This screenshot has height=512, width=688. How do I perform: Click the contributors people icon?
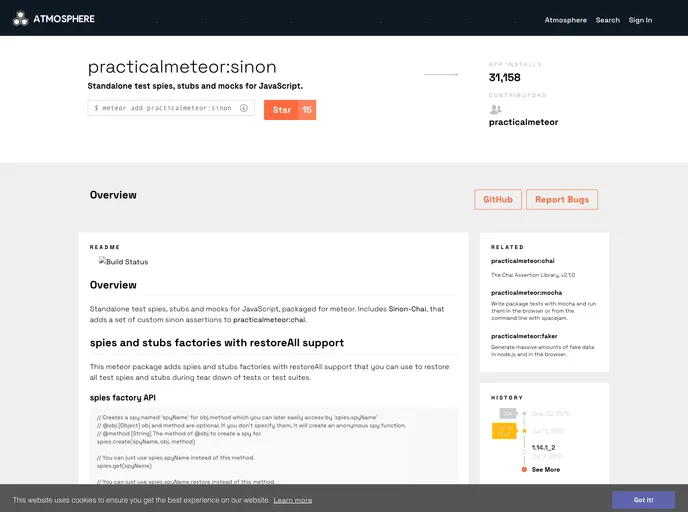pyautogui.click(x=495, y=109)
